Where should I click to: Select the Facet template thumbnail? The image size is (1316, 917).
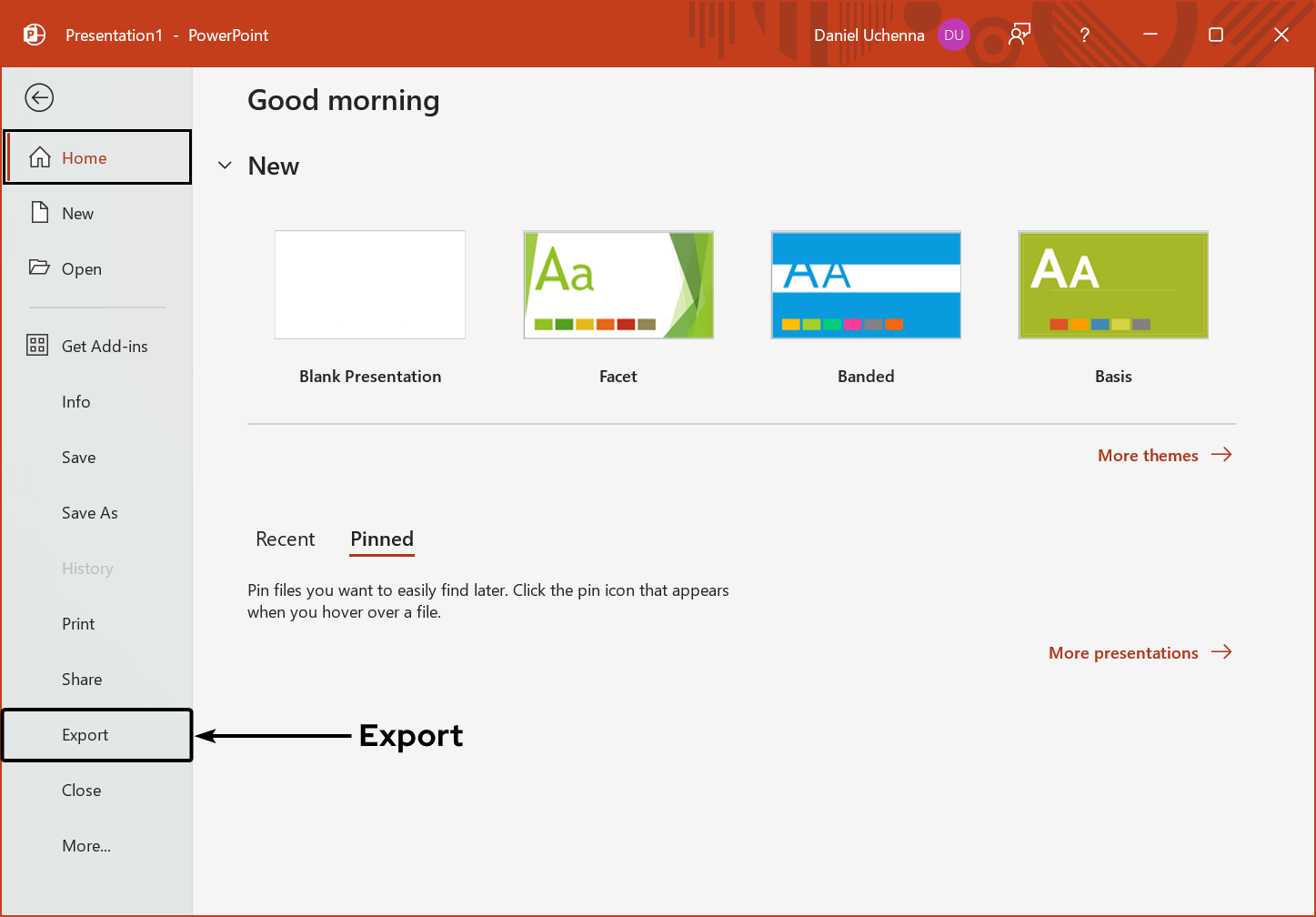(618, 284)
